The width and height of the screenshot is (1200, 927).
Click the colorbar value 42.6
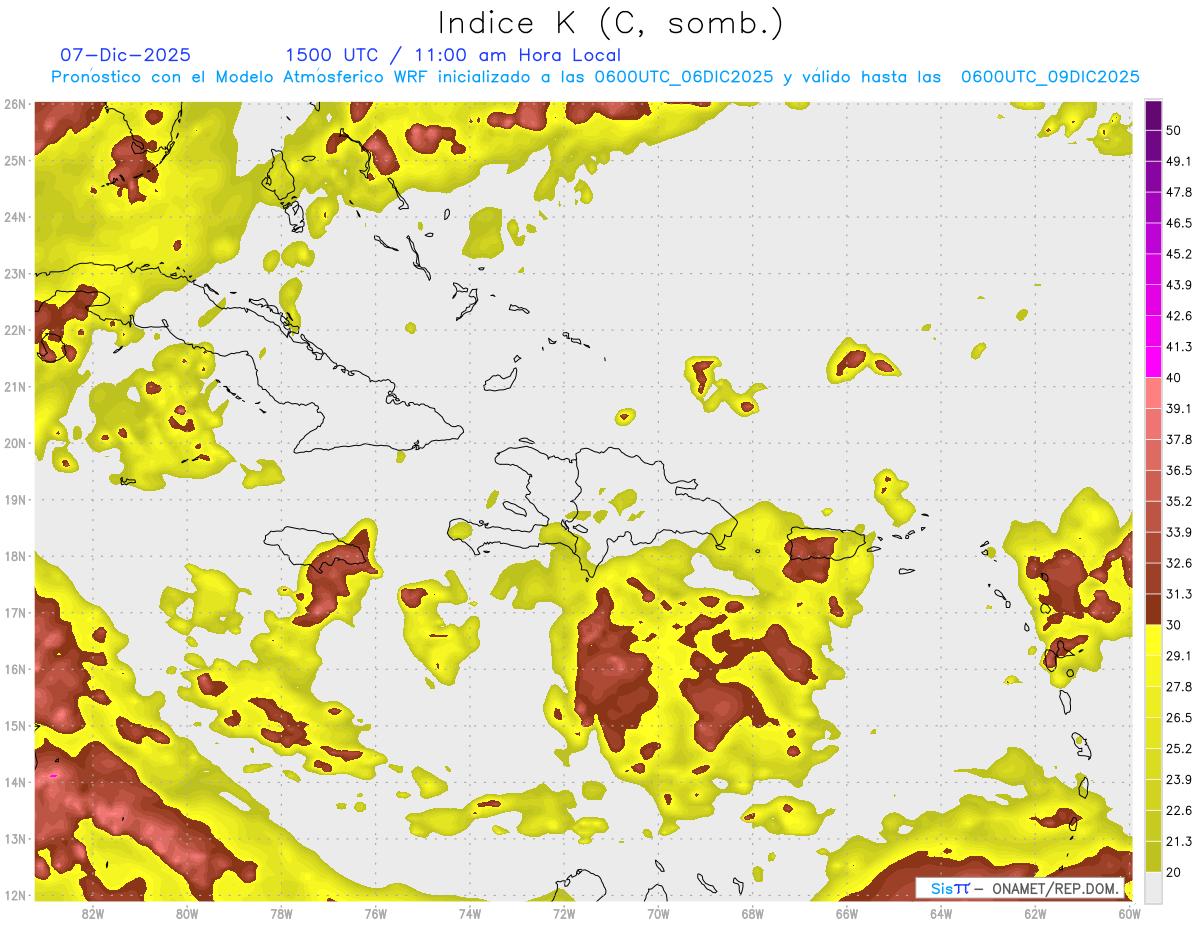(1179, 315)
